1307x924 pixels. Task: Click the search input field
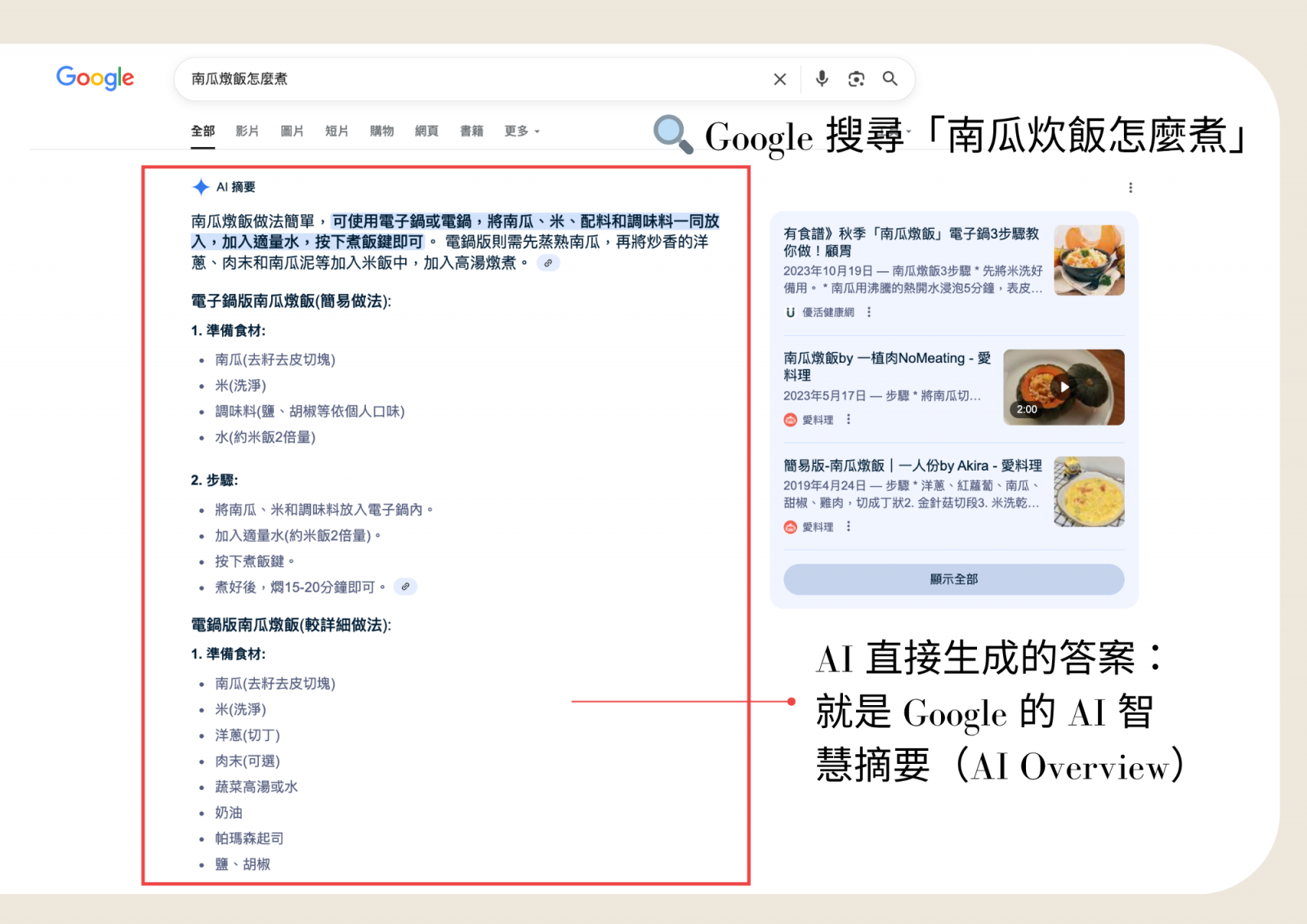coord(474,79)
